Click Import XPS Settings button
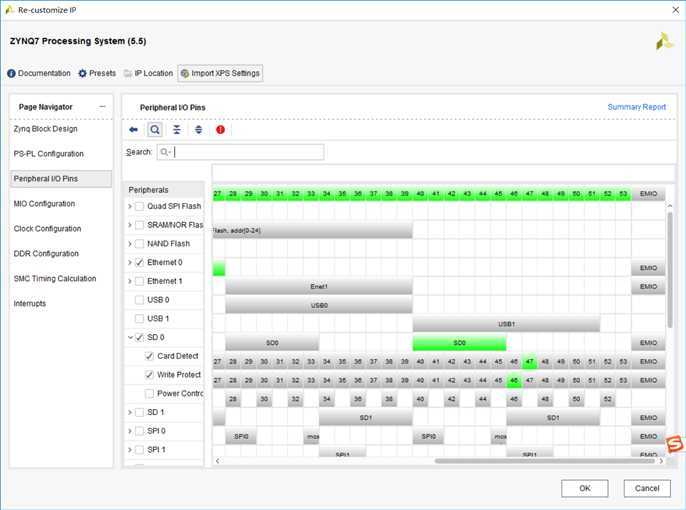Viewport: 686px width, 510px height. [x=220, y=73]
